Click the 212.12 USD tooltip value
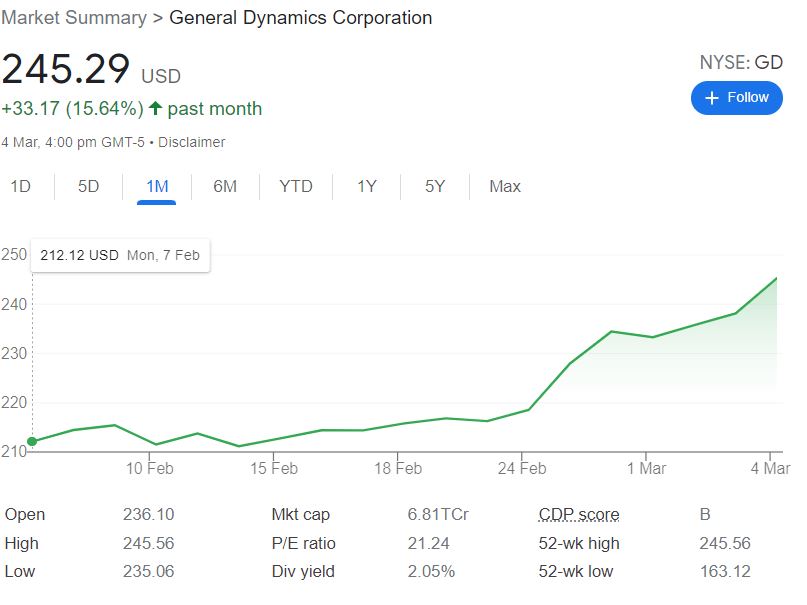Image resolution: width=807 pixels, height=605 pixels. pyautogui.click(x=79, y=255)
